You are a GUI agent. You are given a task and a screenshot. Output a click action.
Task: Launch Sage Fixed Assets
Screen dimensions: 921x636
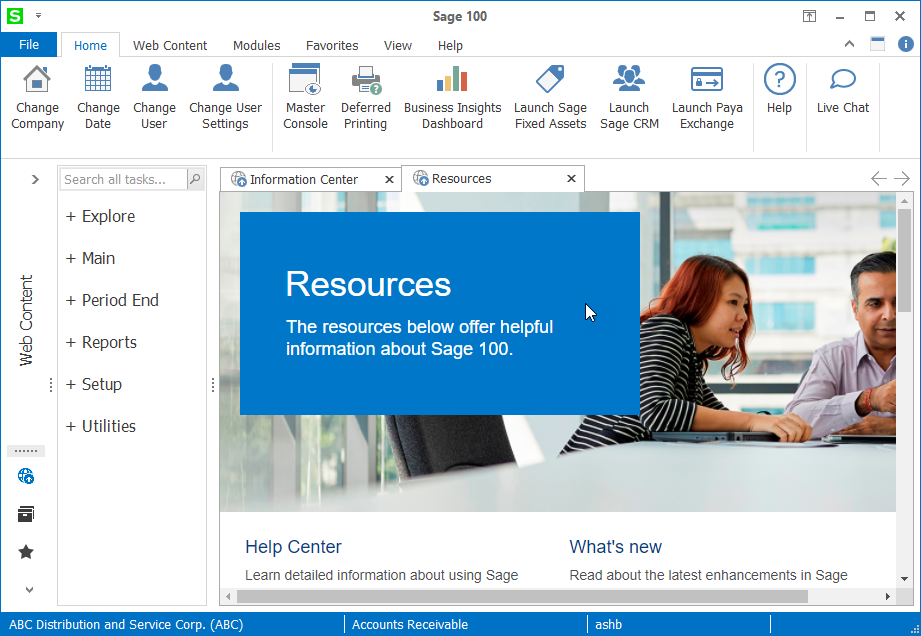click(x=550, y=80)
